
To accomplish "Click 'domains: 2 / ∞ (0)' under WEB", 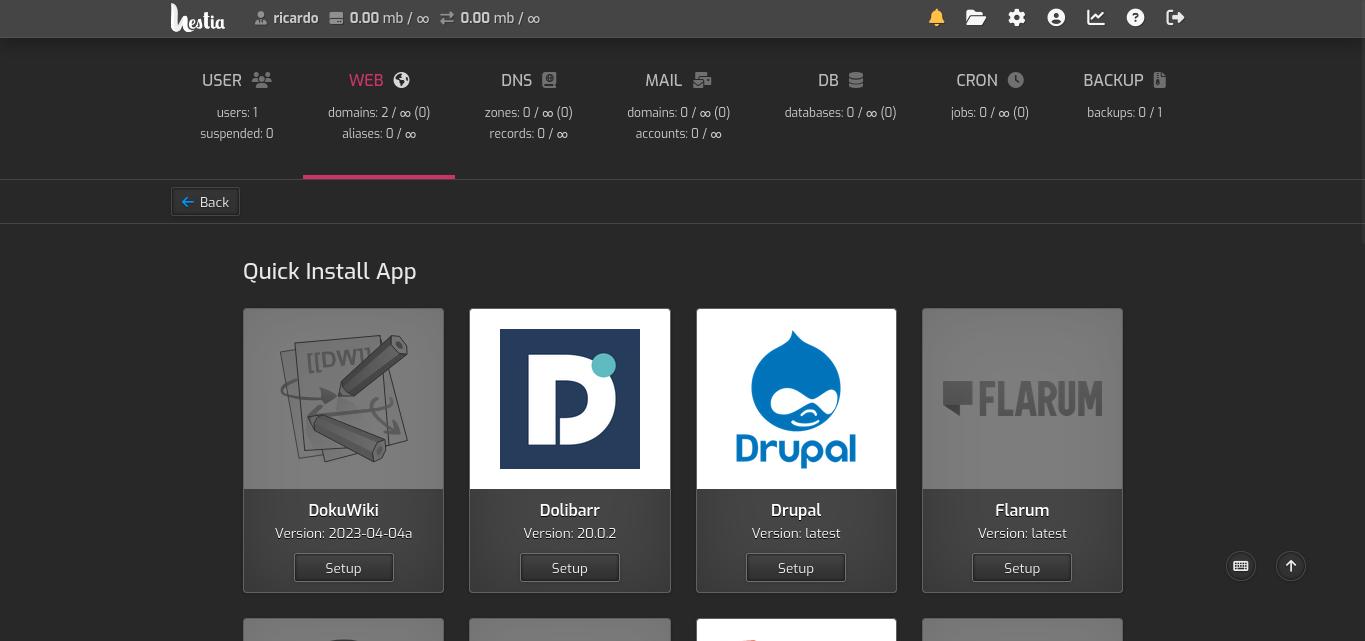I will point(379,113).
